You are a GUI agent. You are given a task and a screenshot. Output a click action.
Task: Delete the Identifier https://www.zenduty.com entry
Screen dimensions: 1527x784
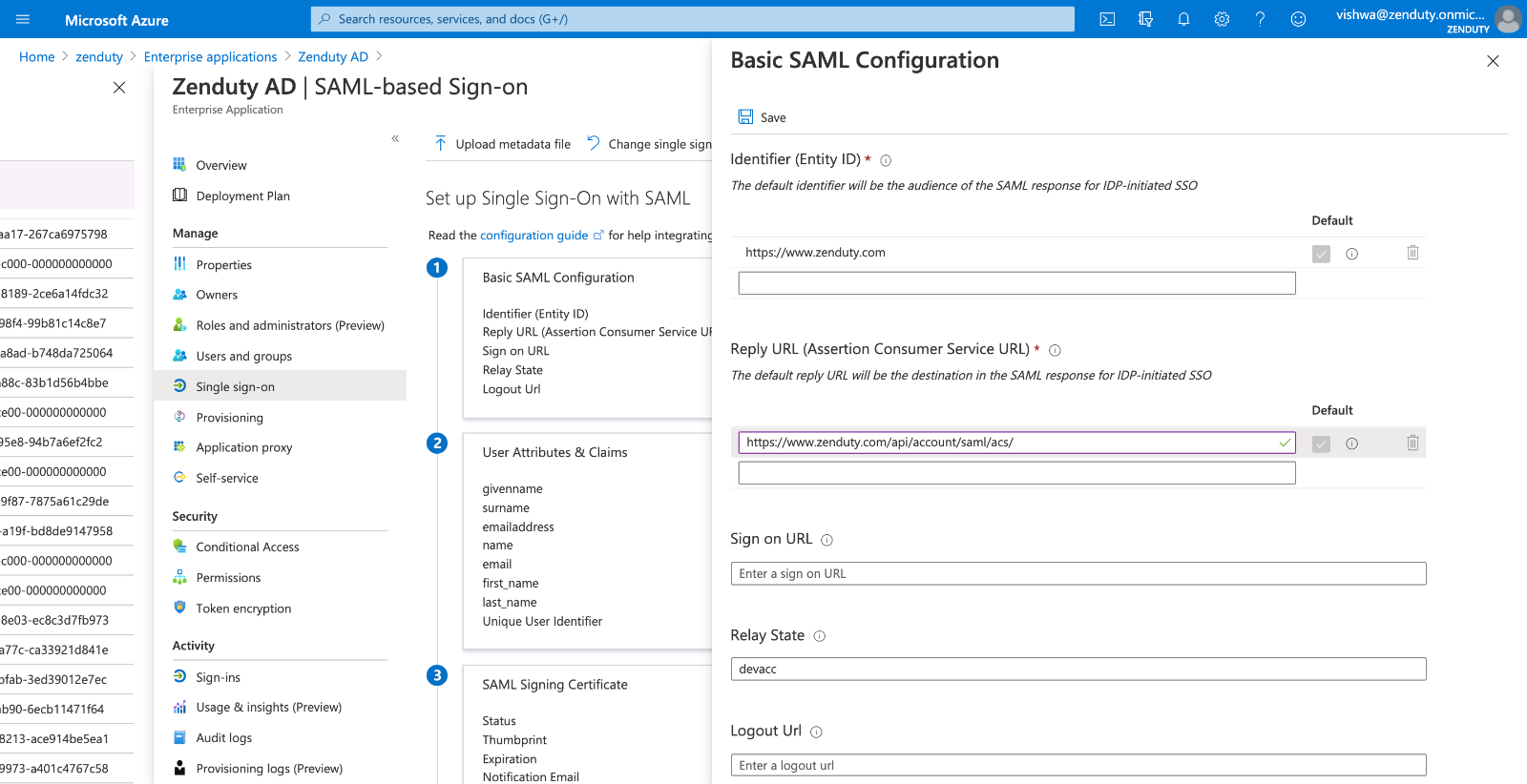[x=1412, y=253]
